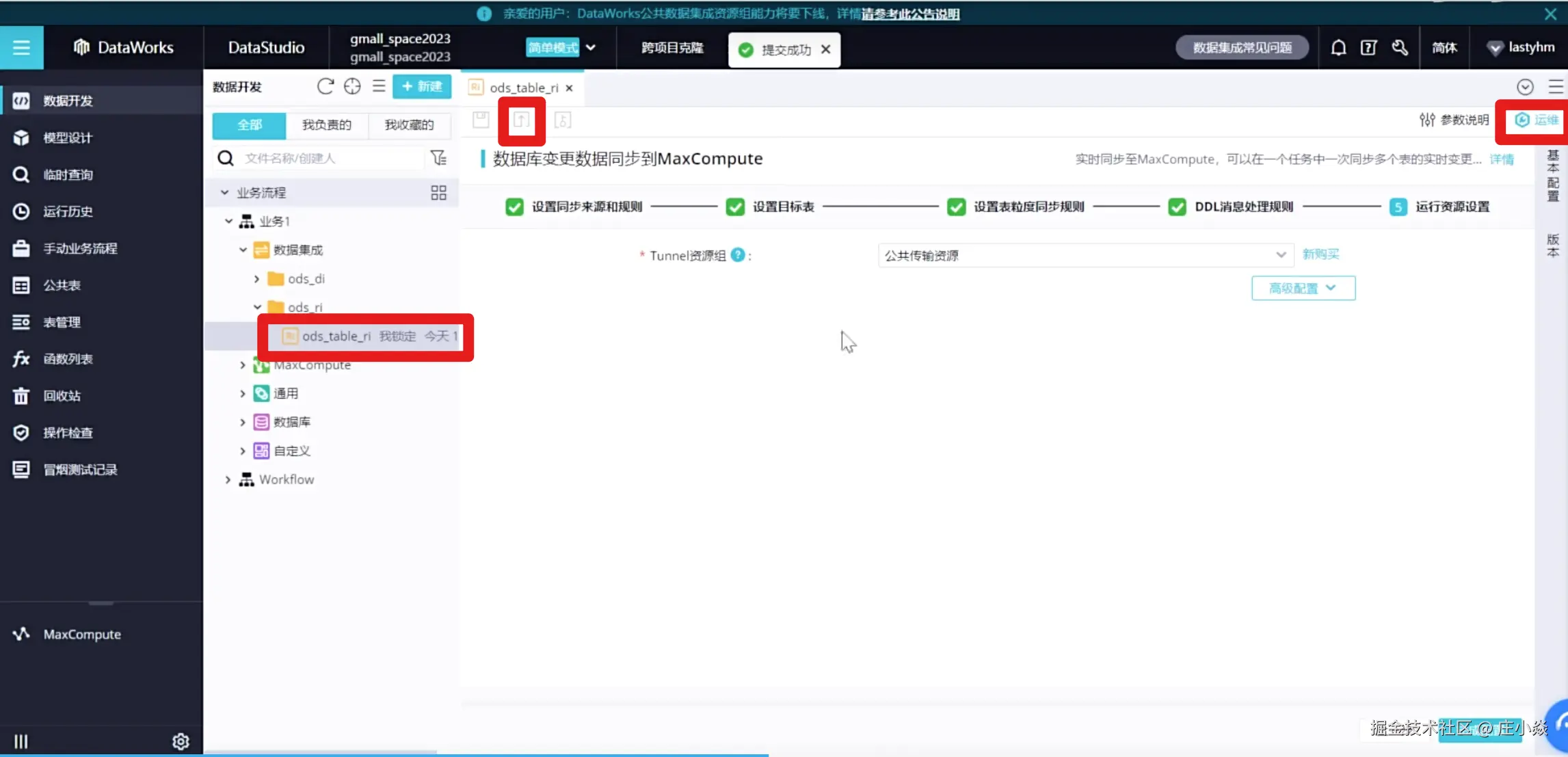This screenshot has height=757, width=1568.
Task: Click the locate target icon beside refresh
Action: coord(352,86)
